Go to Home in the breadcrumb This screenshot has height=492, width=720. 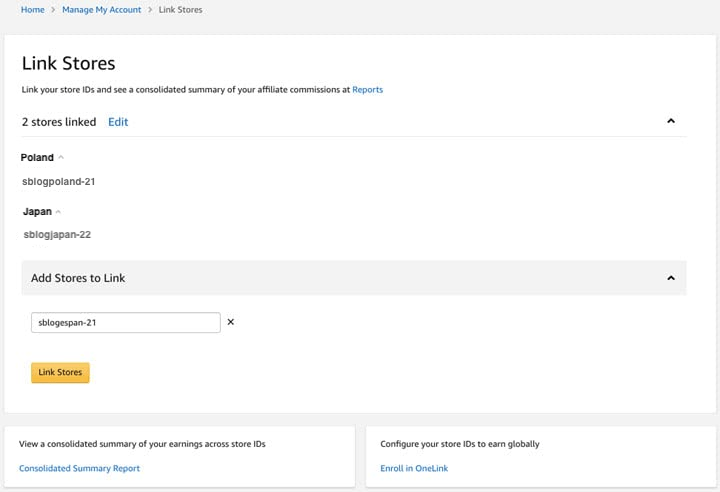(x=32, y=9)
